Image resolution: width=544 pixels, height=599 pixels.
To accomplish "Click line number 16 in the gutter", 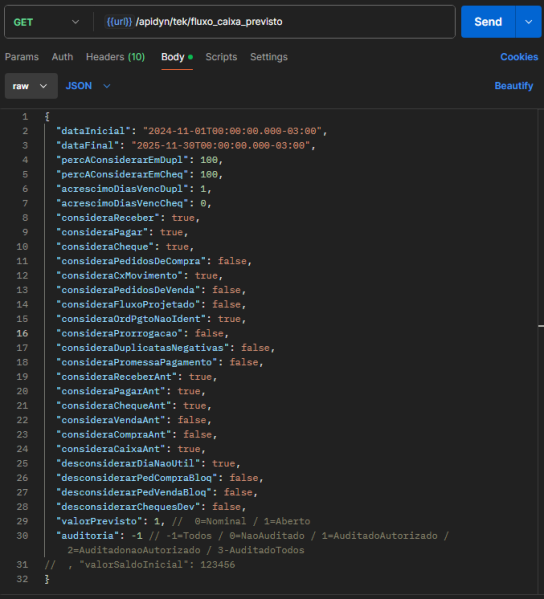I will (x=22, y=334).
